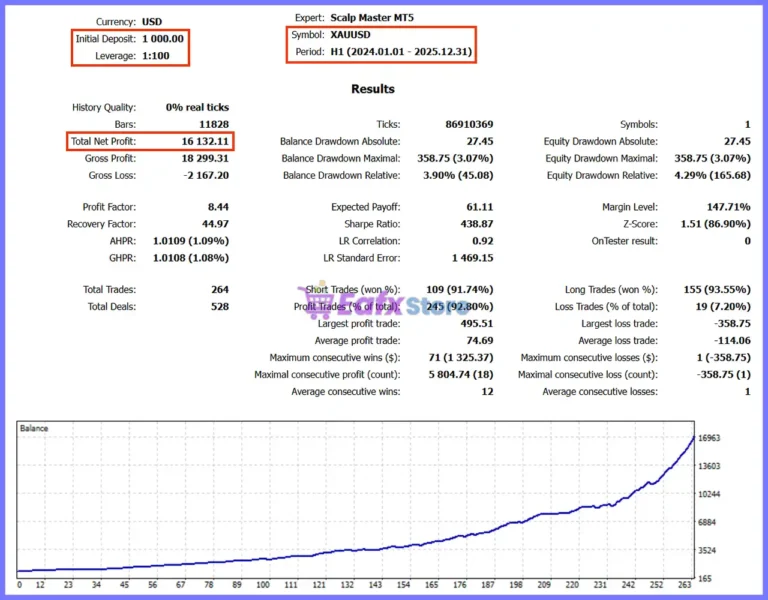
Task: Click the Expert name Scalp Master MT5
Action: click(x=372, y=18)
